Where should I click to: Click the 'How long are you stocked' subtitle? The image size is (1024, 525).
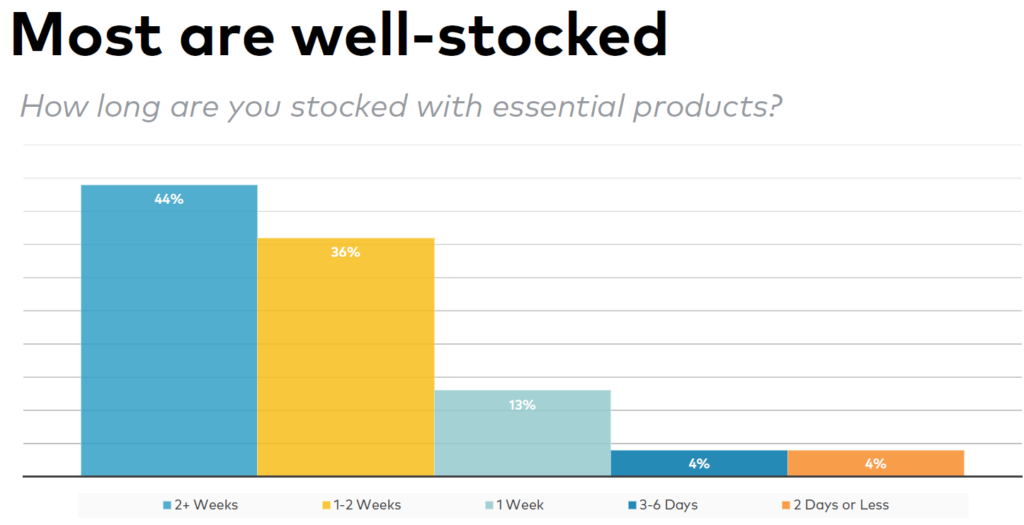401,106
